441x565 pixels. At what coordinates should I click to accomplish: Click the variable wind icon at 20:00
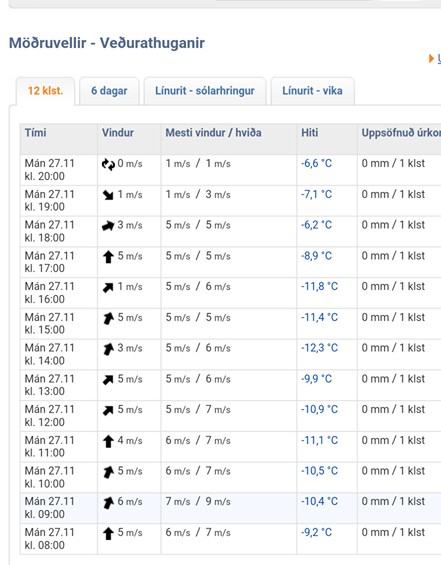pos(108,164)
